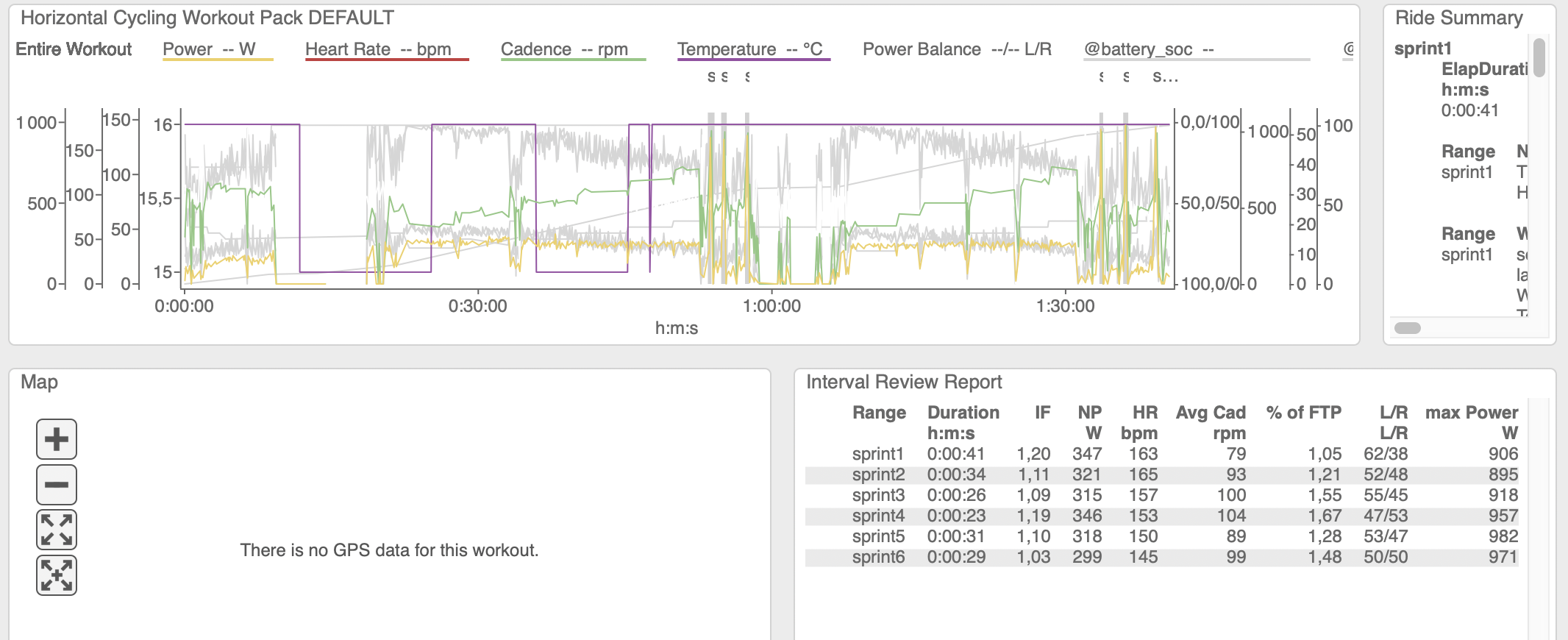
Task: Click the max Power column header
Action: coord(1471,413)
